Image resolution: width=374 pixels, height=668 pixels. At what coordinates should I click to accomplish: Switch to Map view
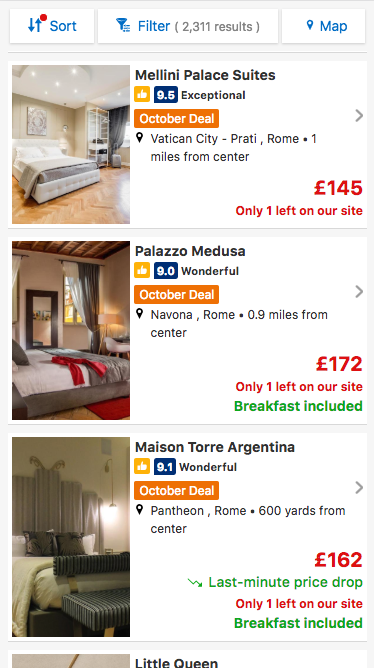point(323,26)
